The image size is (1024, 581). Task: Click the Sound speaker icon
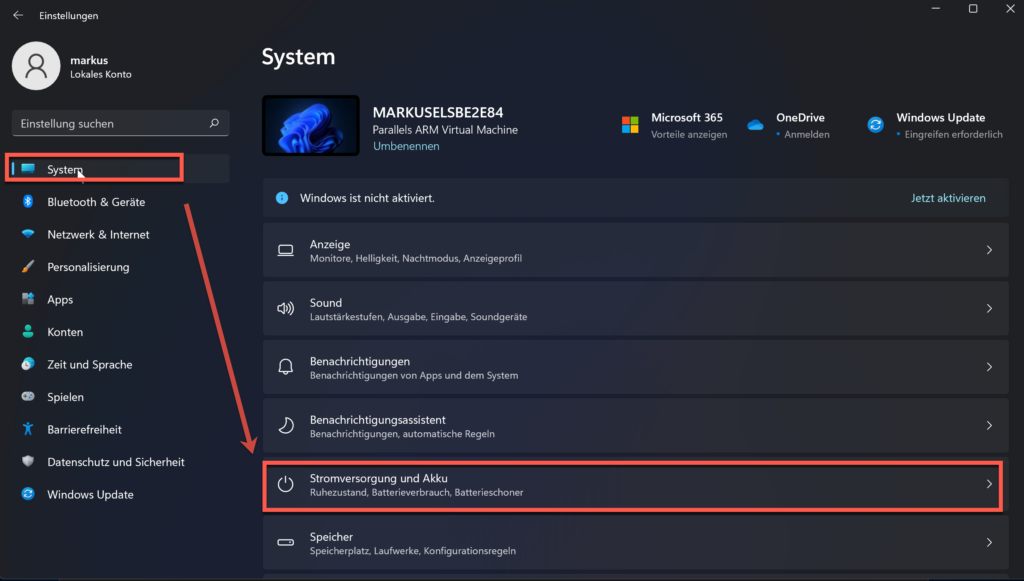(285, 309)
